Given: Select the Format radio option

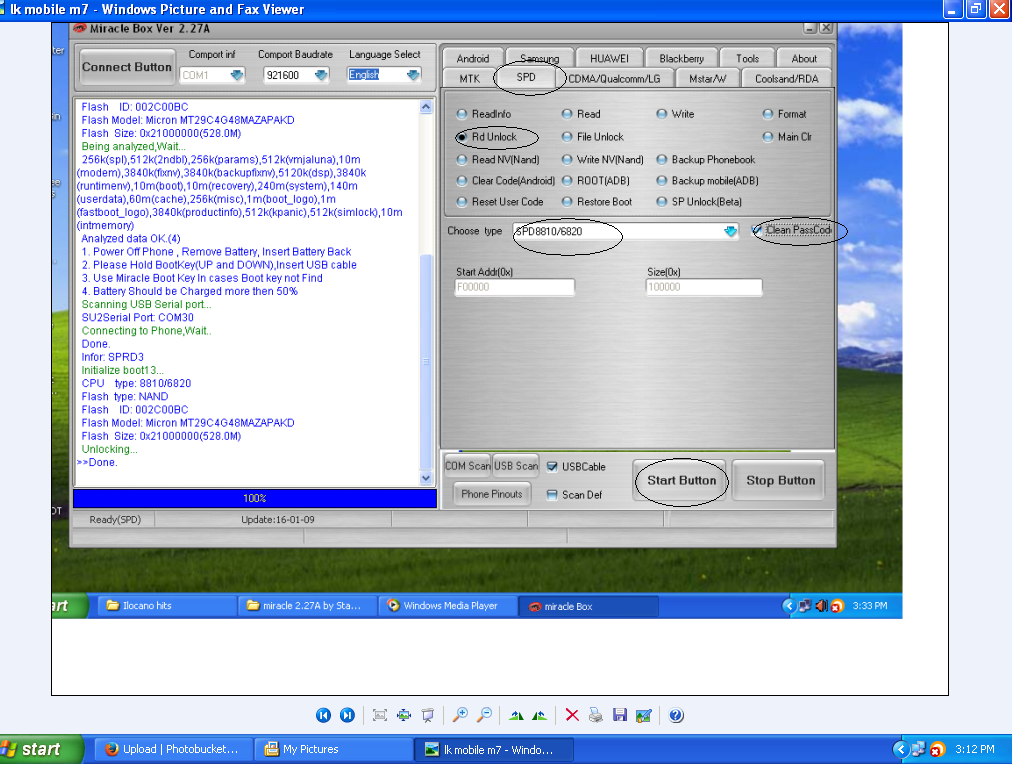Looking at the screenshot, I should click(784, 114).
